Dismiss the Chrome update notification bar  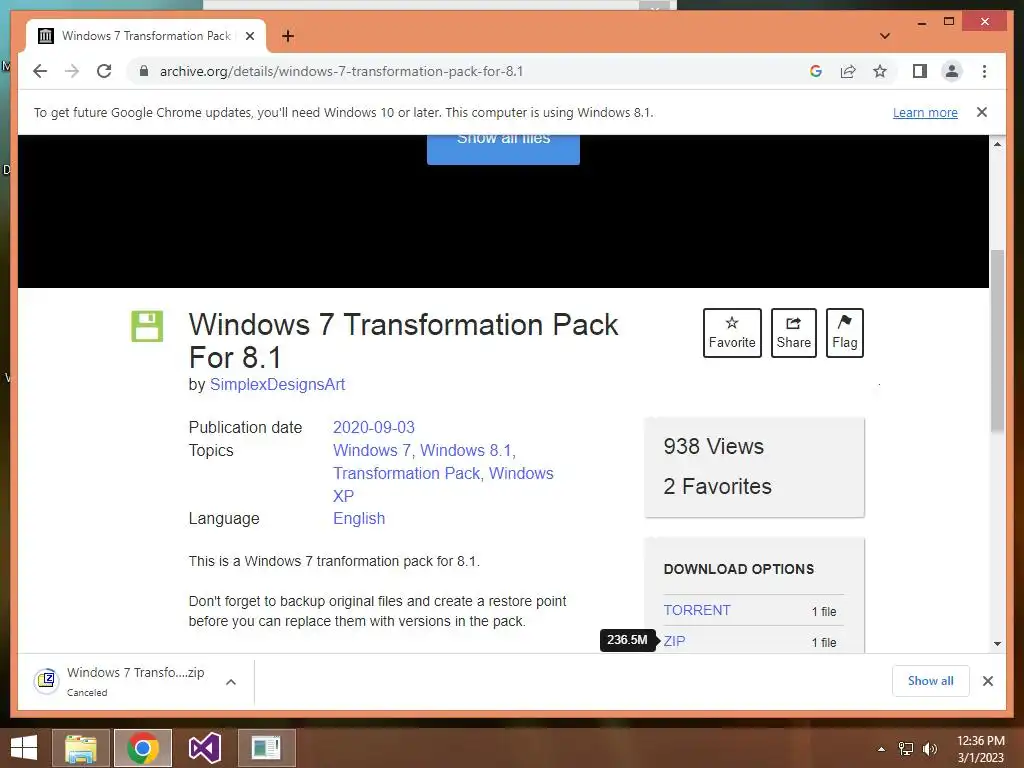tap(982, 112)
